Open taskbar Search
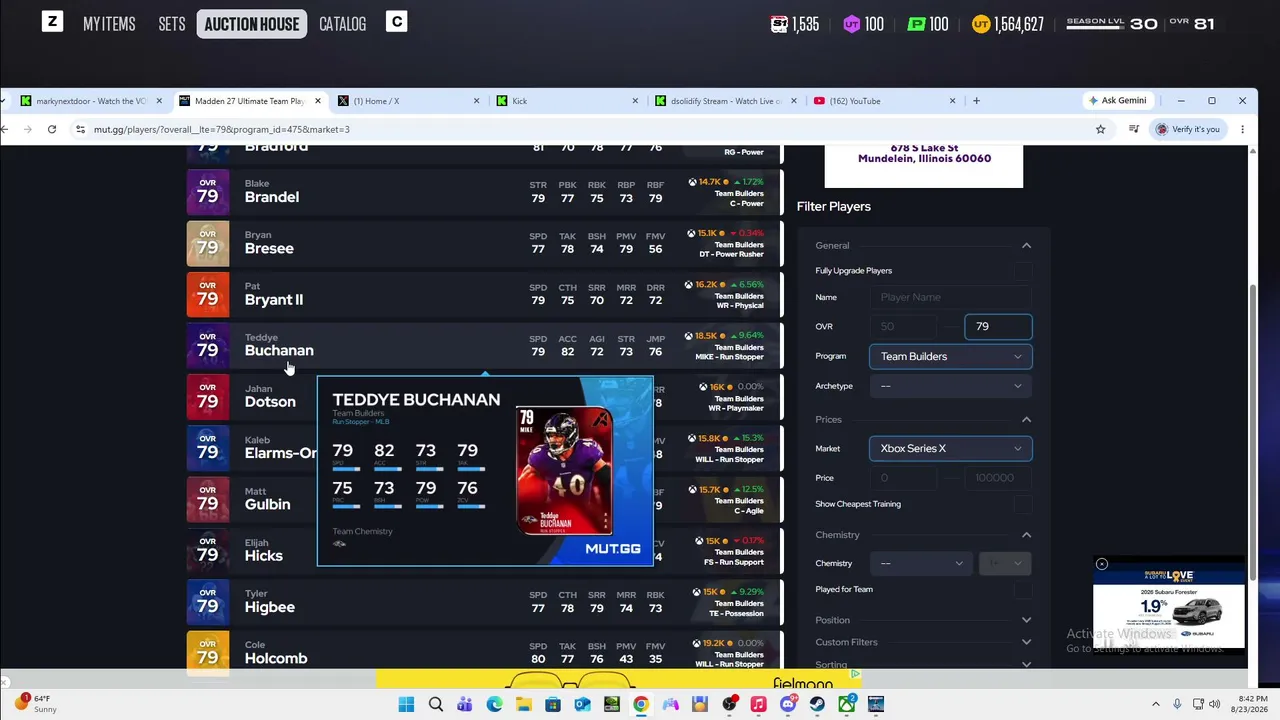Viewport: 1280px width, 720px height. (x=436, y=705)
